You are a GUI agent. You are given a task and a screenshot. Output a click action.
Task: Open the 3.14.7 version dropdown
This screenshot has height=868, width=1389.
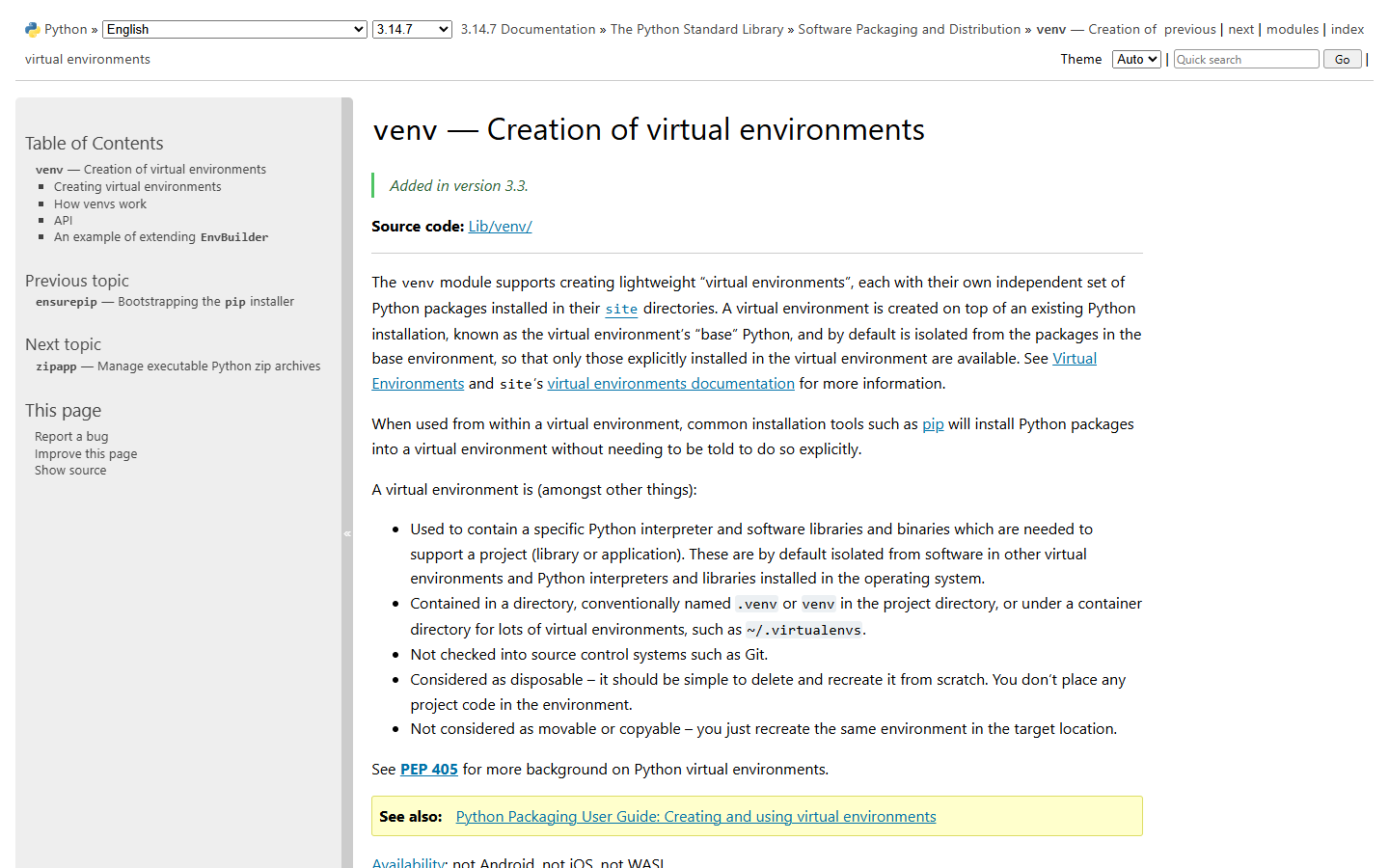click(x=412, y=30)
